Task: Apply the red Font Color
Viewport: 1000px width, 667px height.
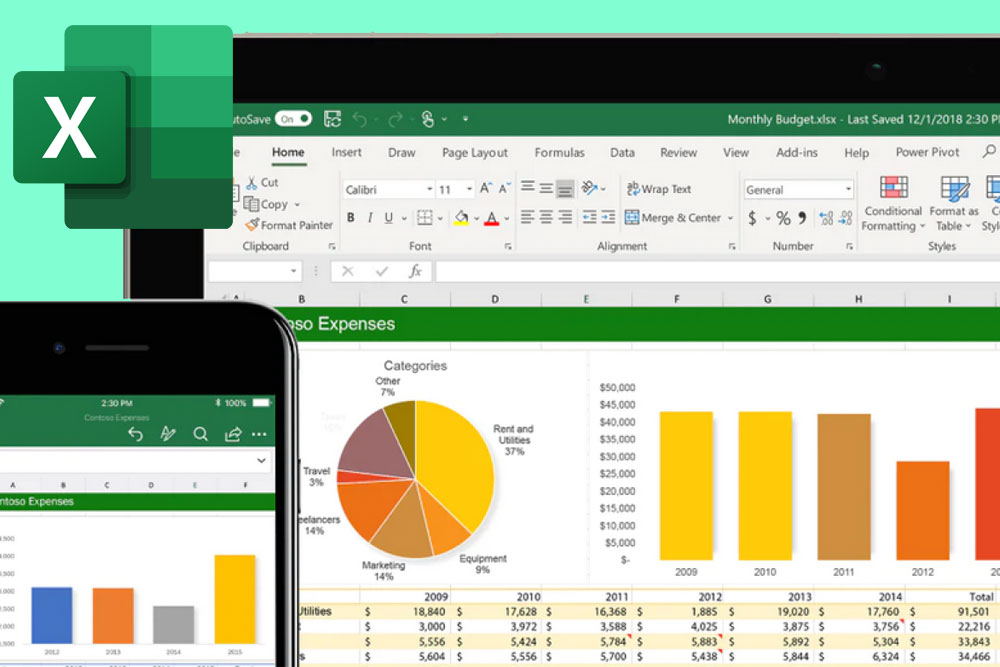Action: 491,218
